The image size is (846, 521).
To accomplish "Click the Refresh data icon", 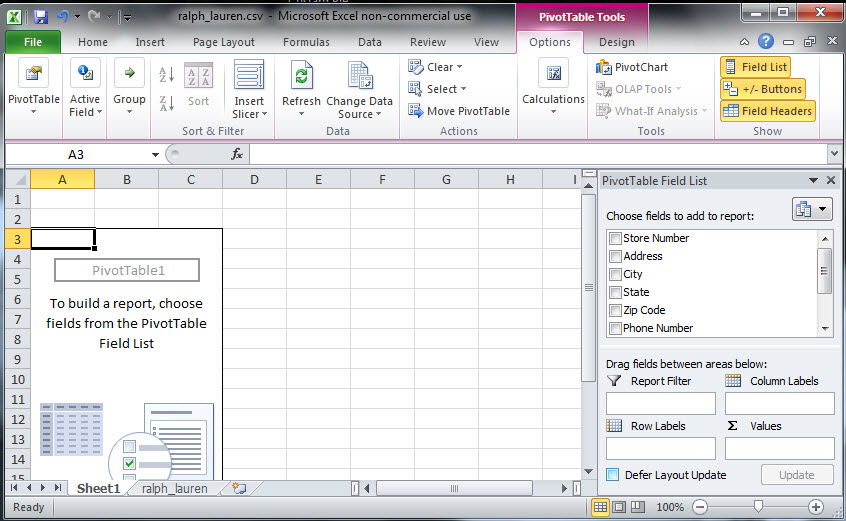I will 302,74.
